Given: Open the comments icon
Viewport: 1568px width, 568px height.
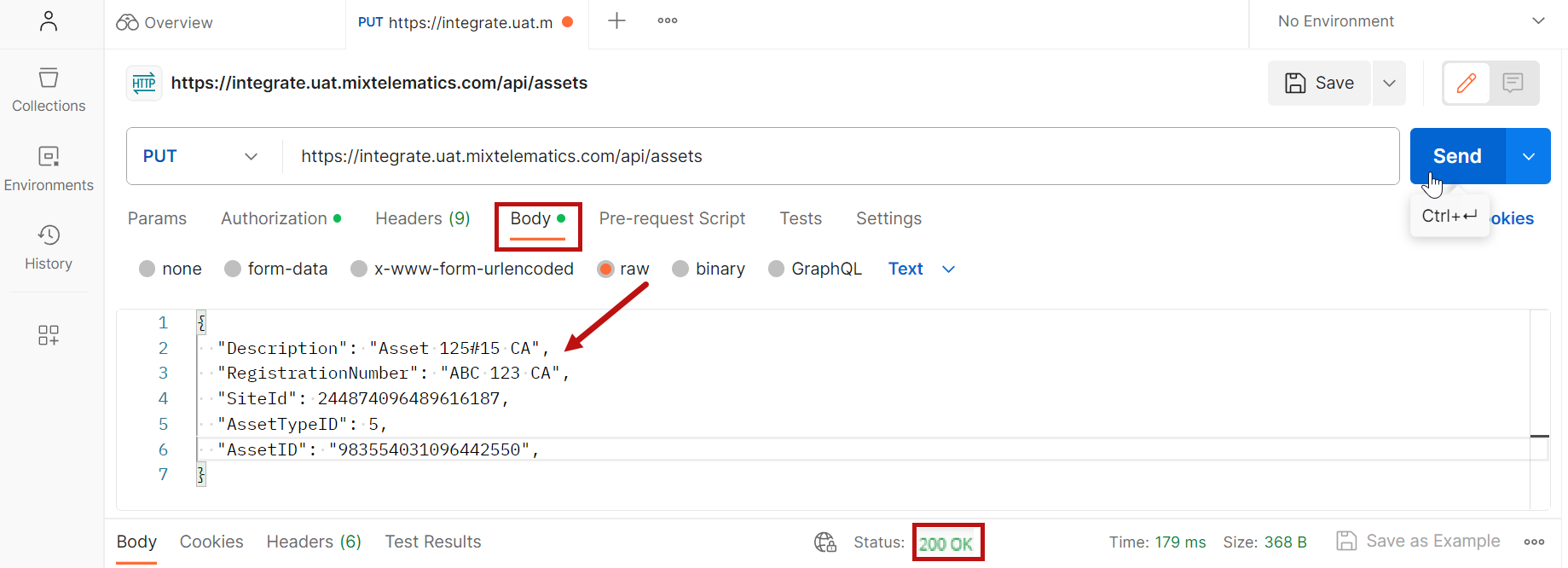Looking at the screenshot, I should (1513, 83).
